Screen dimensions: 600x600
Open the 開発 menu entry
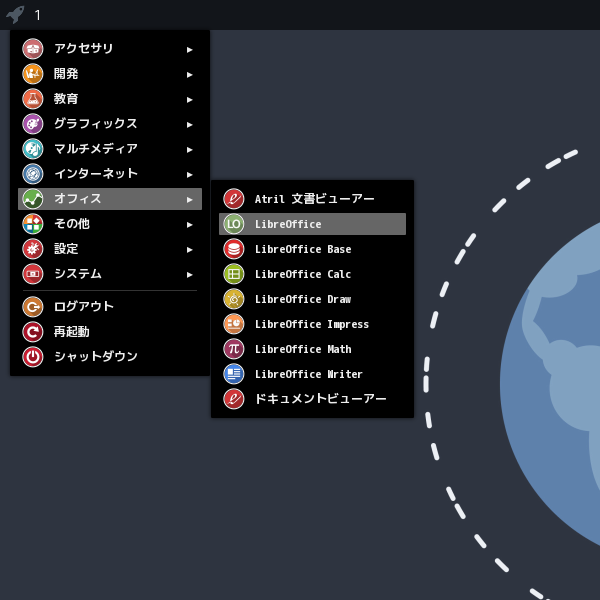(x=110, y=74)
